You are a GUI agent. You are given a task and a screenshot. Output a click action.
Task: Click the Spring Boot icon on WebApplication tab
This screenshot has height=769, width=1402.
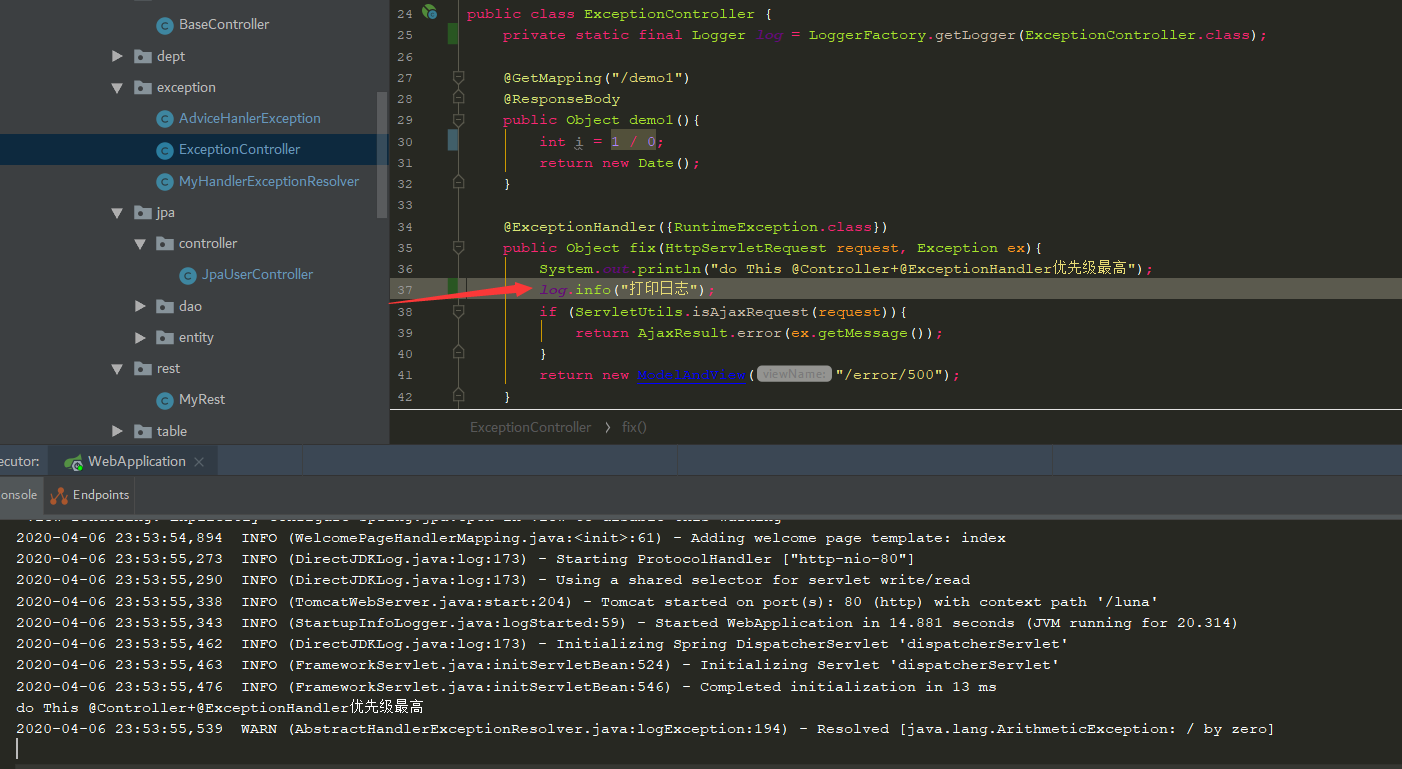(x=73, y=462)
